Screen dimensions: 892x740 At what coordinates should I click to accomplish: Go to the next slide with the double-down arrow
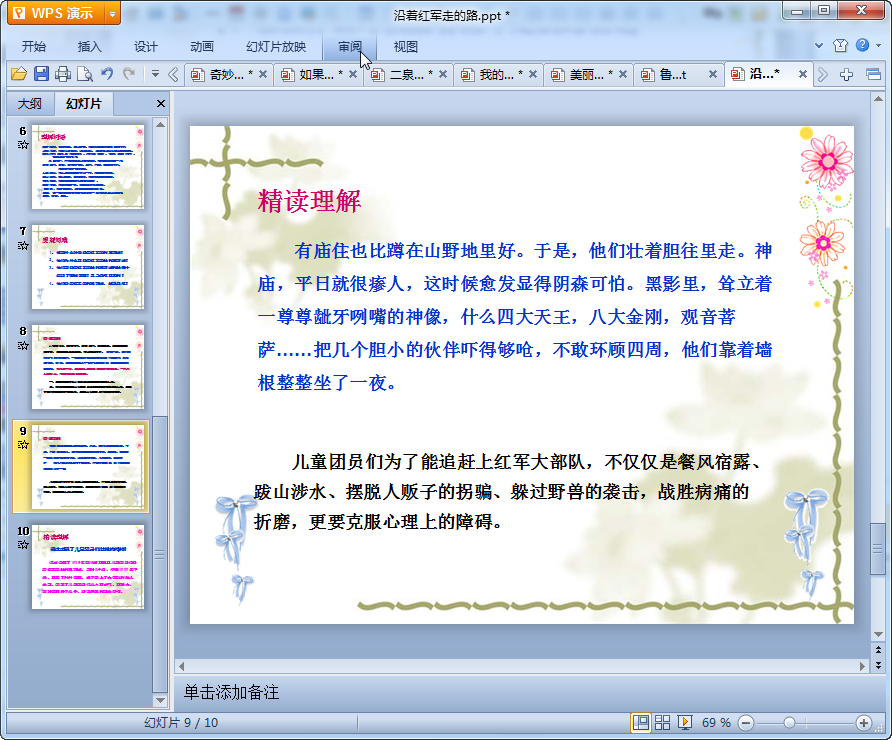(x=878, y=664)
